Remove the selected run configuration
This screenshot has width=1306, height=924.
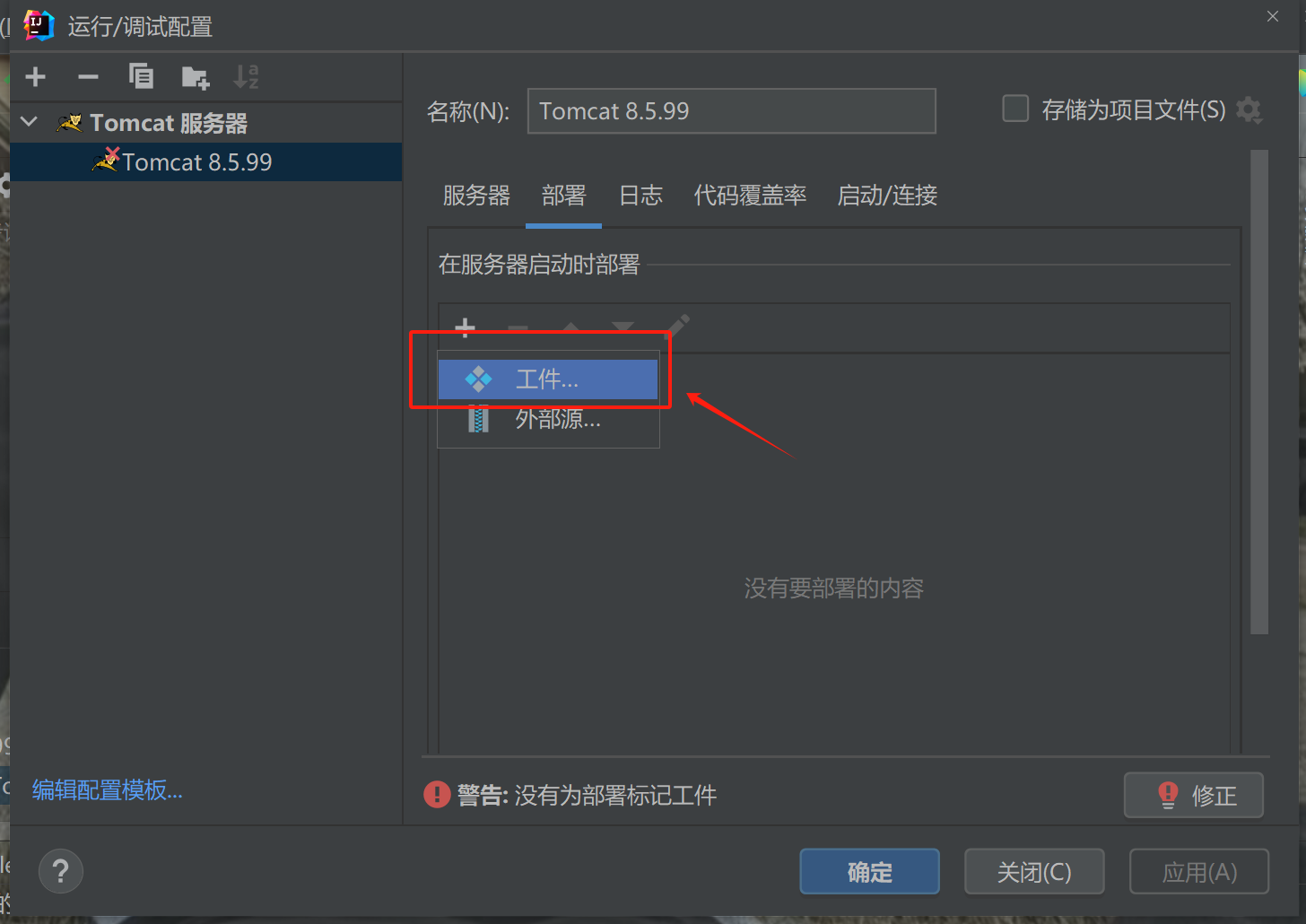point(88,77)
